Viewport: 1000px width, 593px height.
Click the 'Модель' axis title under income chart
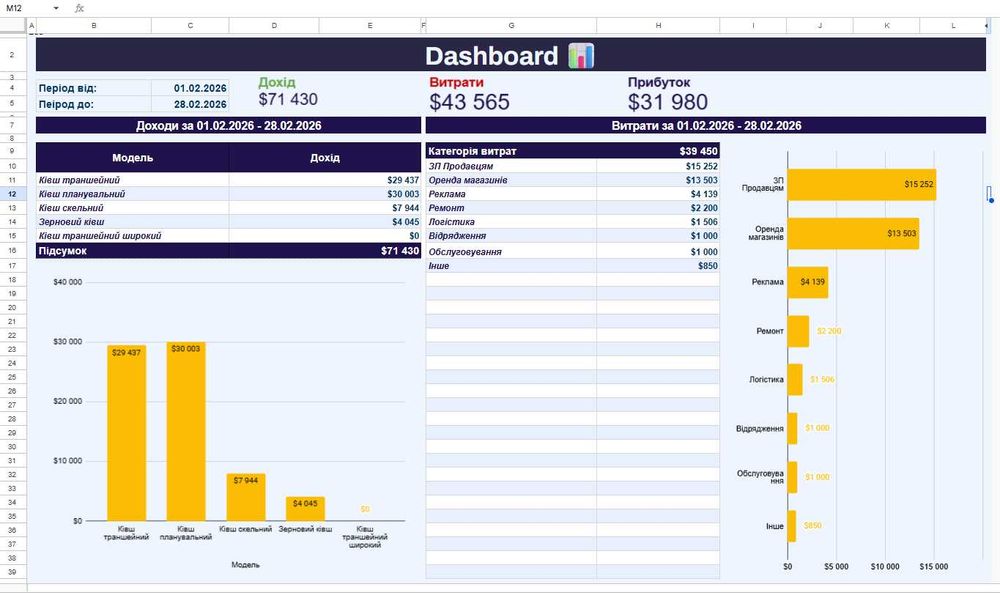(246, 565)
